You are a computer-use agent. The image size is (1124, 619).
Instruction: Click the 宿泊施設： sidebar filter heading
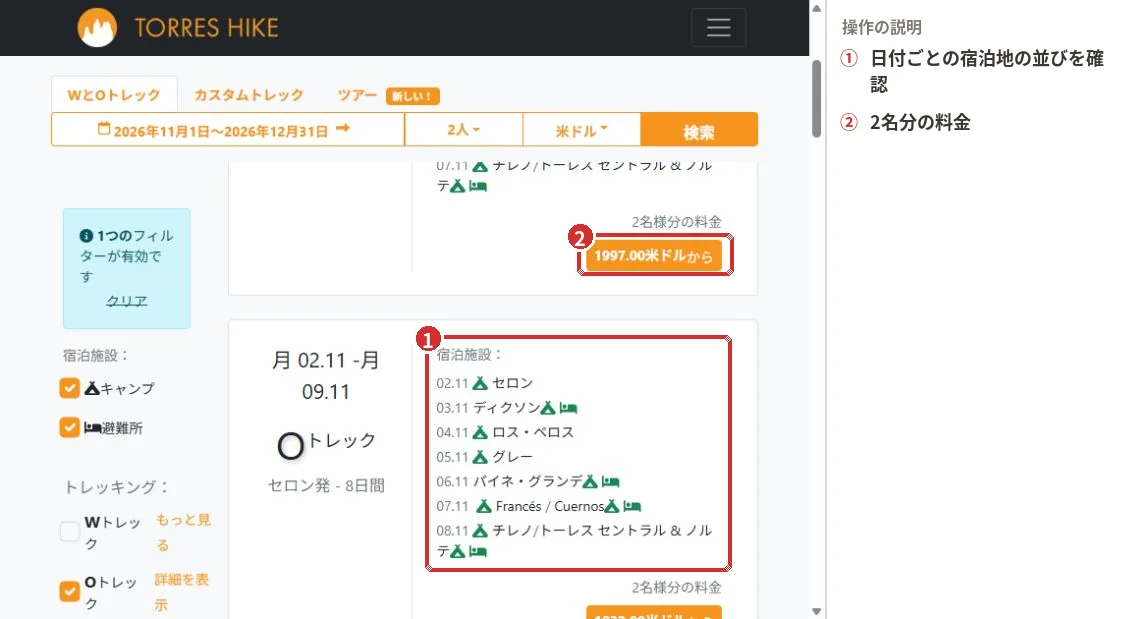(x=95, y=355)
